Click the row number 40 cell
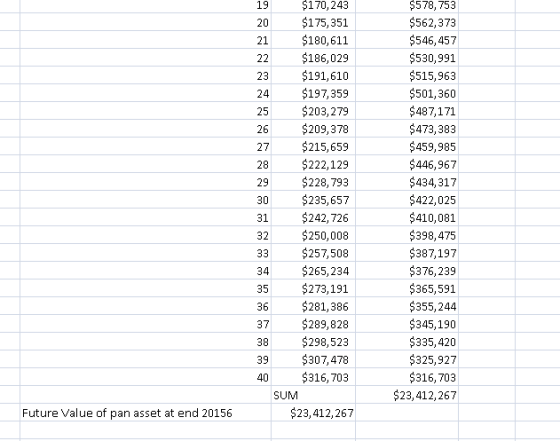This screenshot has width=560, height=441. (146, 377)
